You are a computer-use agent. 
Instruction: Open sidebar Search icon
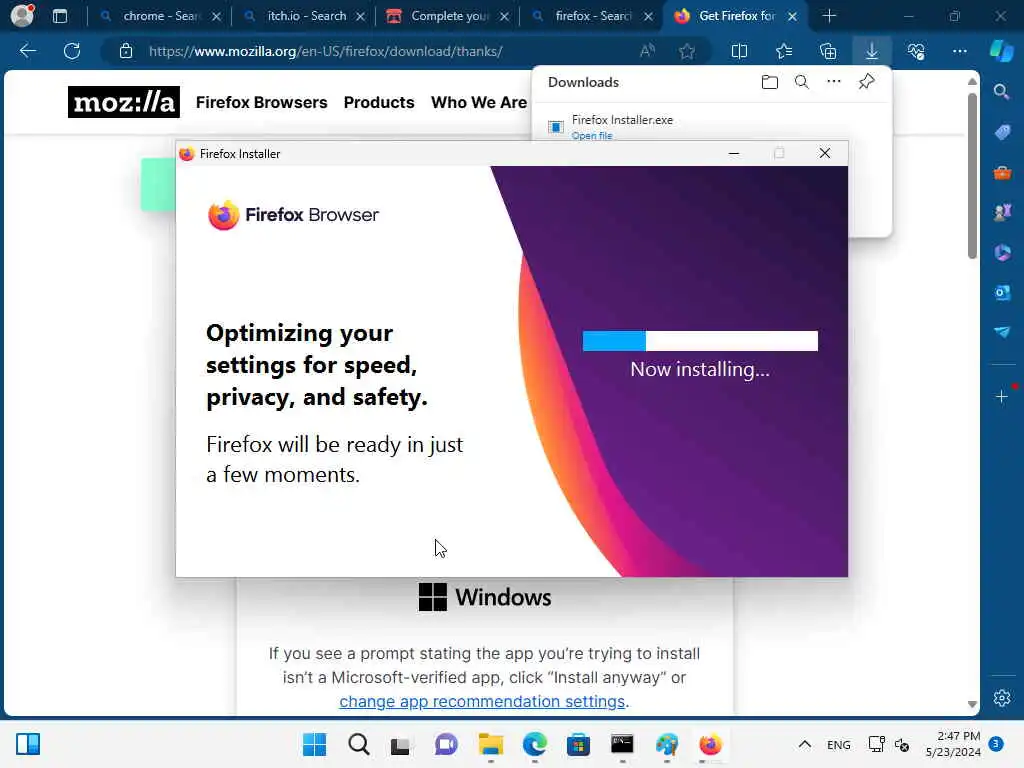[x=1002, y=91]
